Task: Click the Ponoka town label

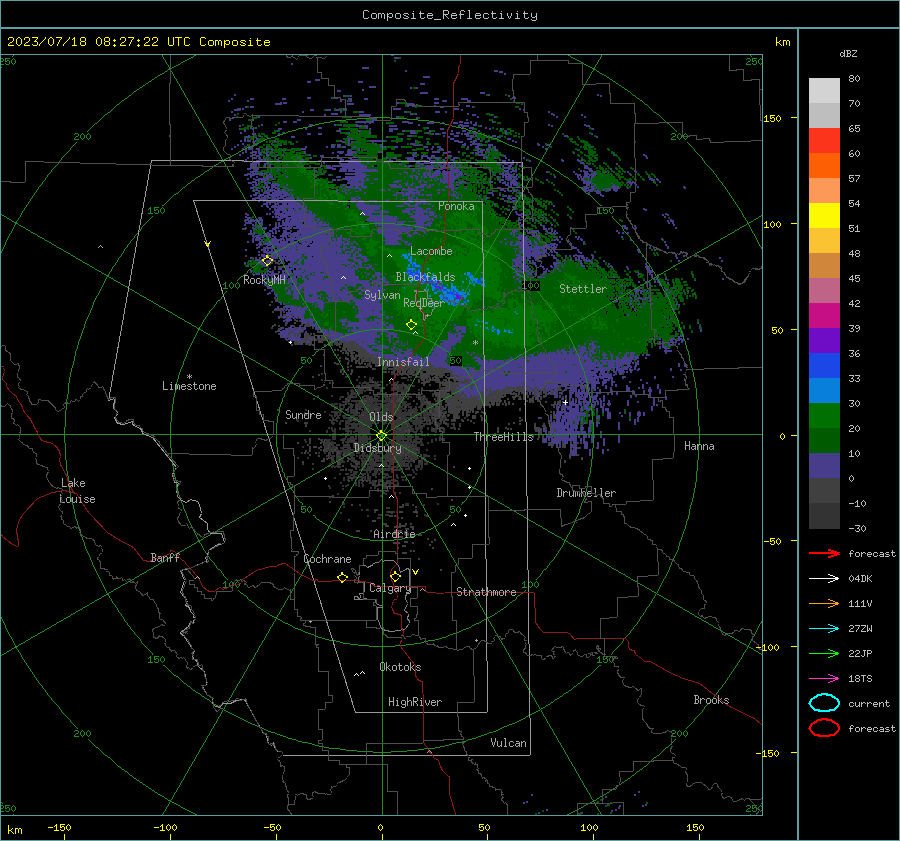Action: tap(456, 206)
